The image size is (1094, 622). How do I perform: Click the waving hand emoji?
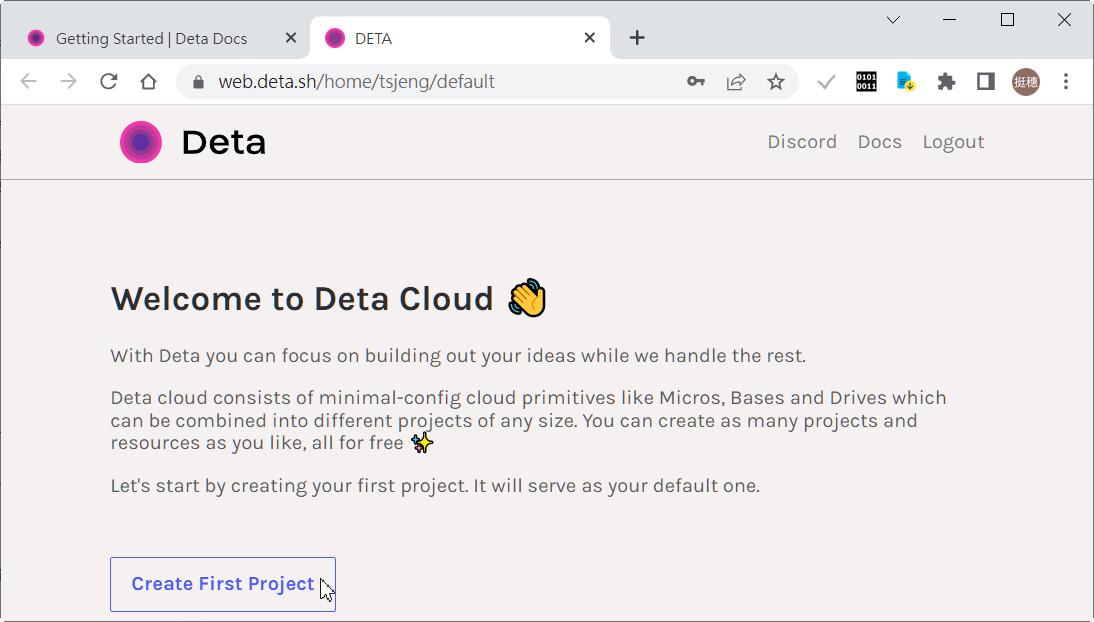[527, 298]
